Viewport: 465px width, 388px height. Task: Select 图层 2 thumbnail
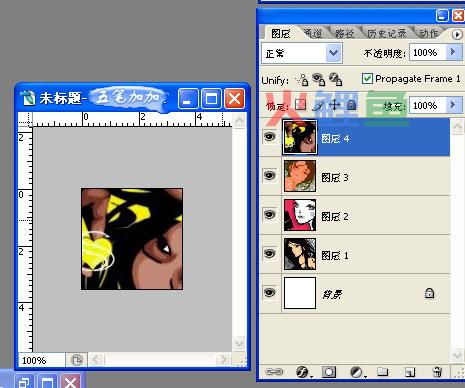point(300,215)
